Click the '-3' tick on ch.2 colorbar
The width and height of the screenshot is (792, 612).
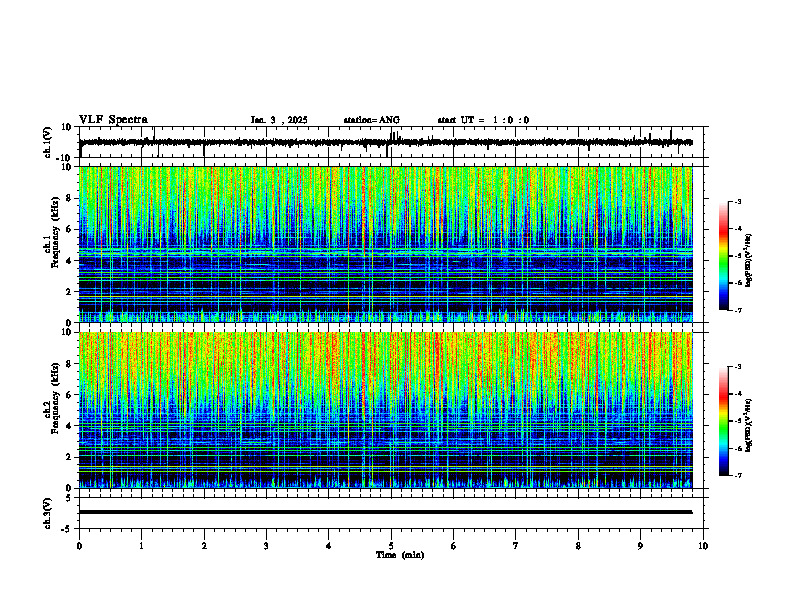[x=738, y=367]
